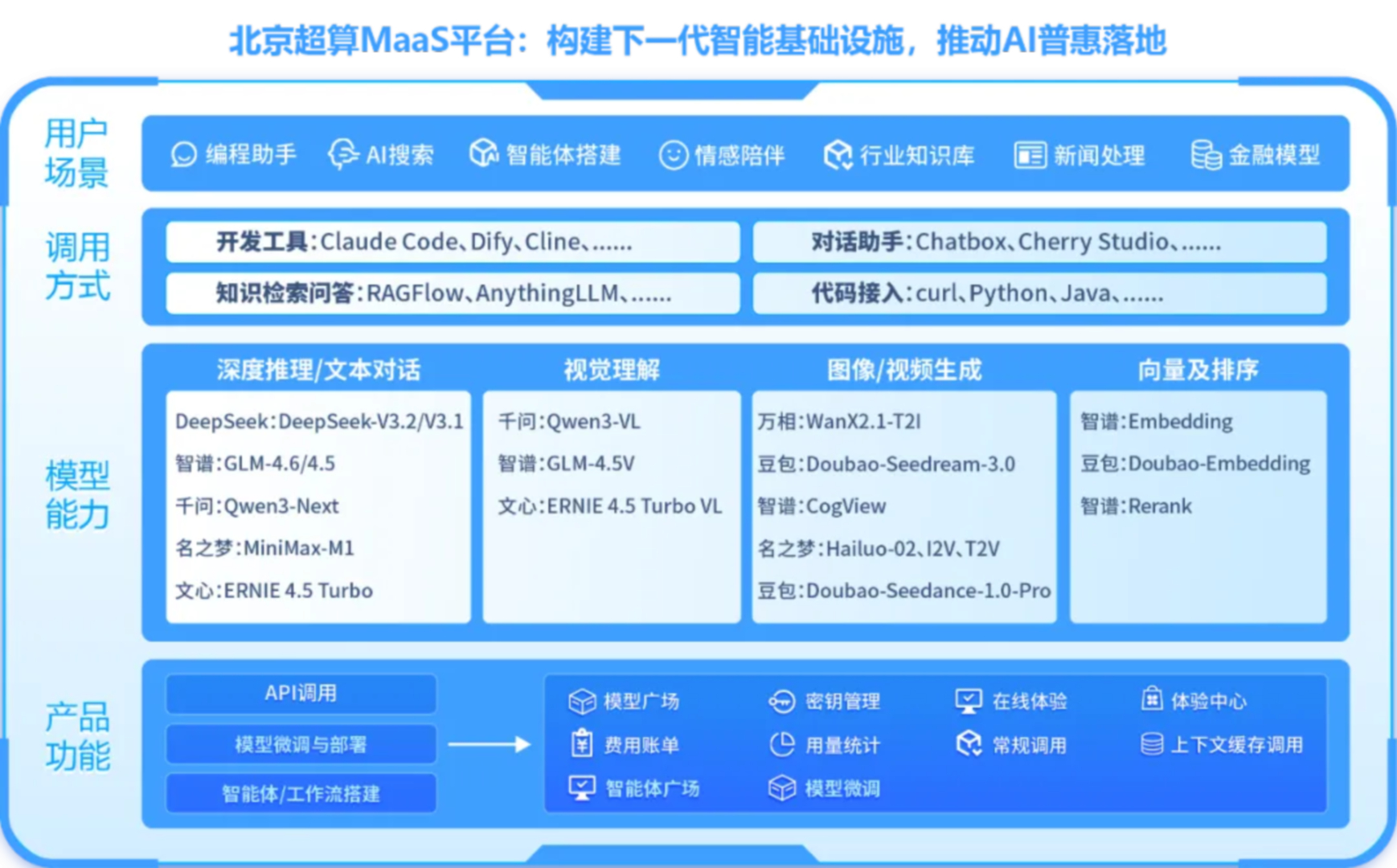This screenshot has width=1397, height=868.
Task: Click the AI搜索 icon
Action: (x=343, y=154)
